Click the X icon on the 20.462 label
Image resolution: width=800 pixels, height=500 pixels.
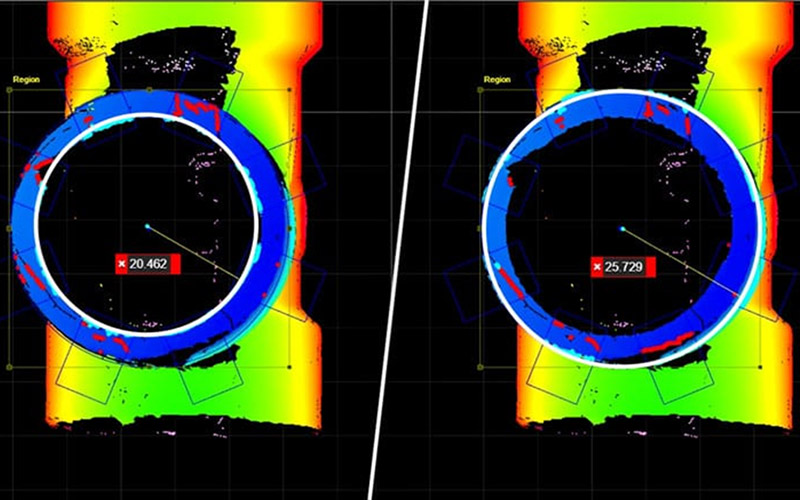coord(123,264)
